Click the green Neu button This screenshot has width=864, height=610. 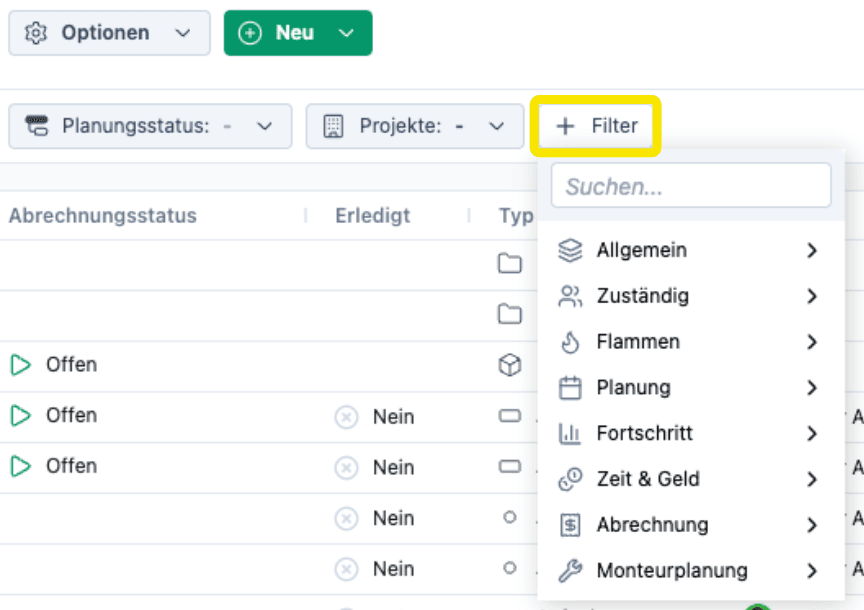coord(298,33)
